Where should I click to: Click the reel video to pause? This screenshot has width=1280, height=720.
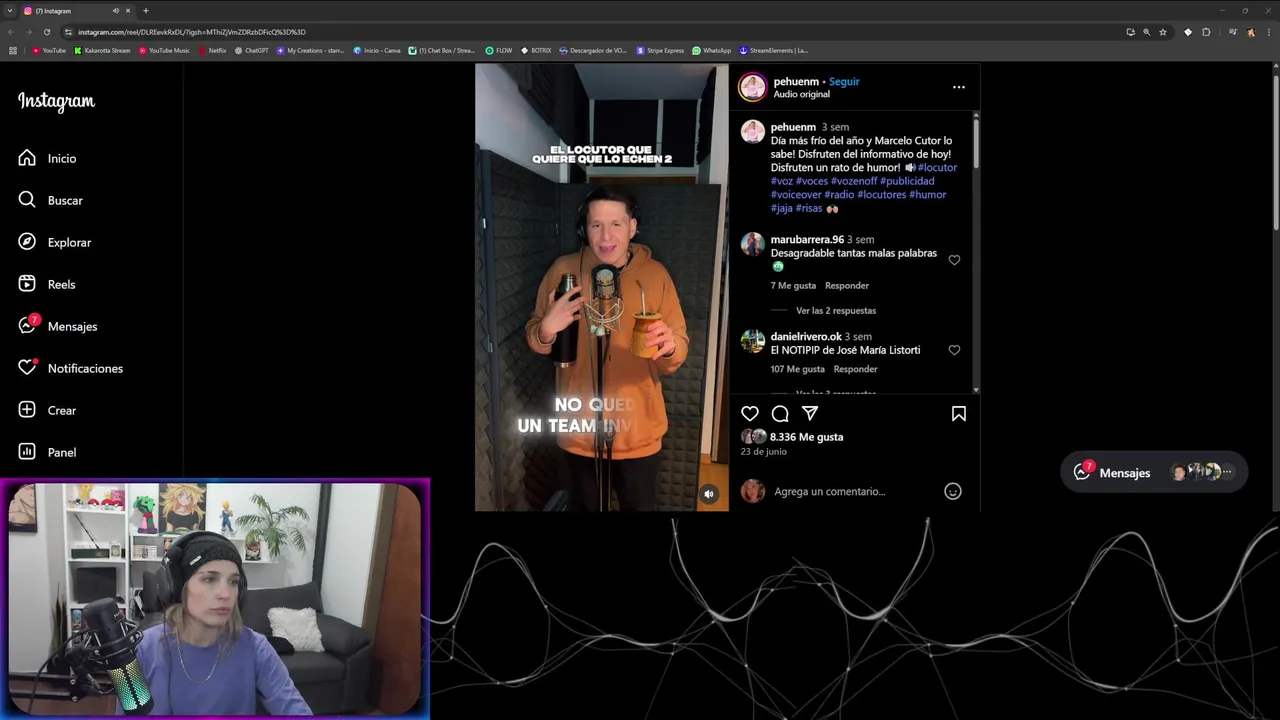click(x=602, y=288)
